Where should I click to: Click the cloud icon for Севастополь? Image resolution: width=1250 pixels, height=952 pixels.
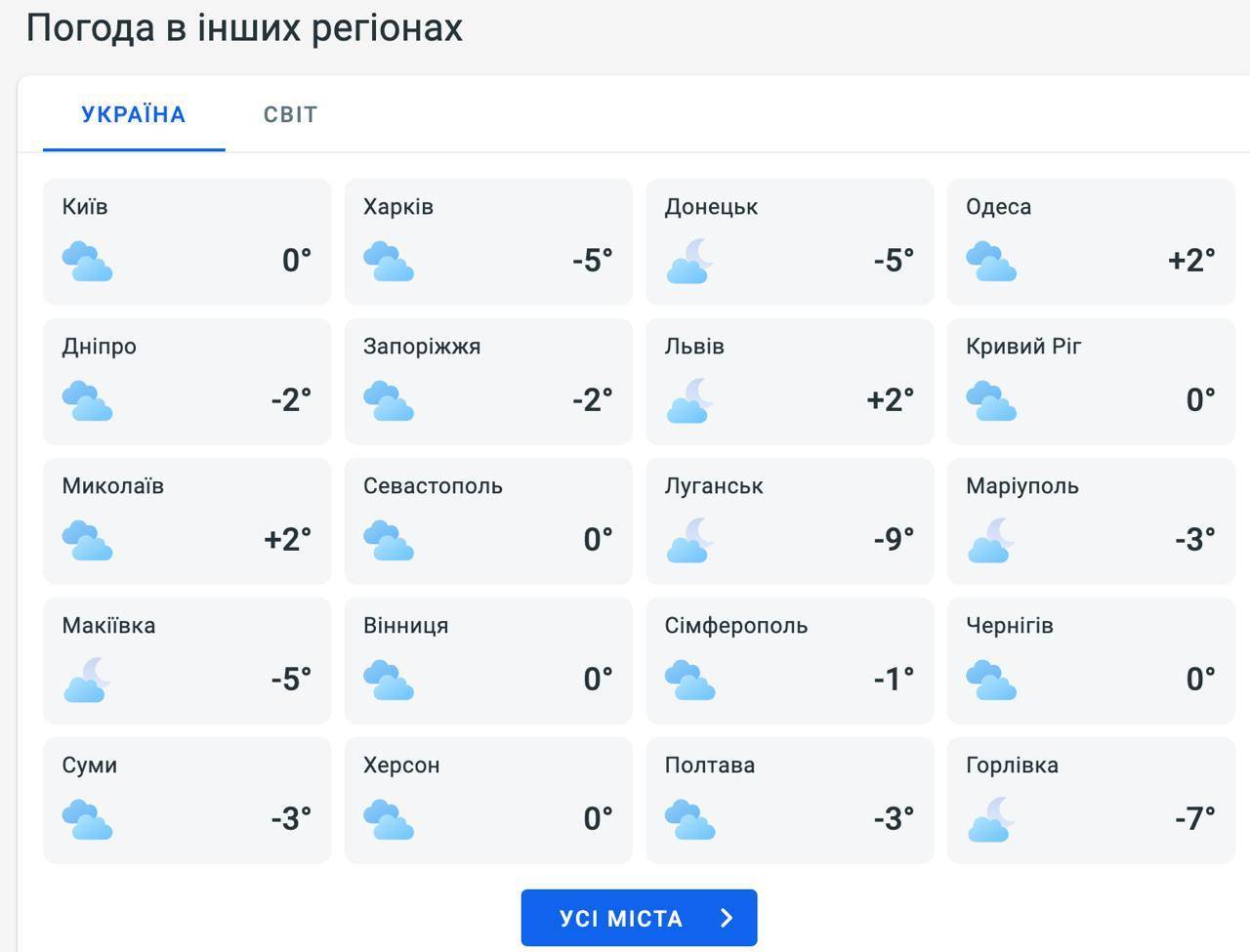click(389, 541)
